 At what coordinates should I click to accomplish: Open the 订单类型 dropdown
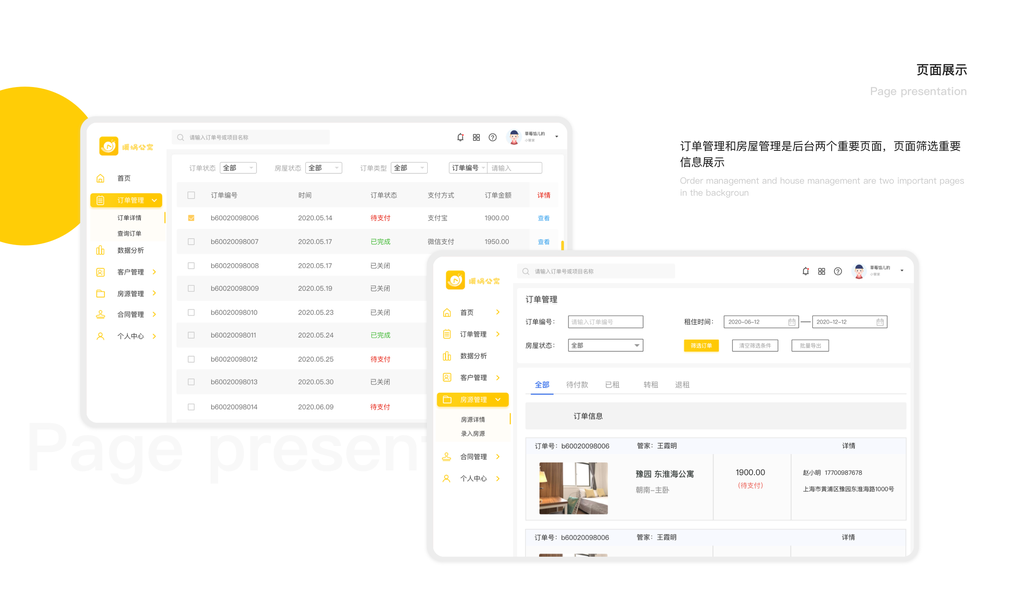point(409,168)
